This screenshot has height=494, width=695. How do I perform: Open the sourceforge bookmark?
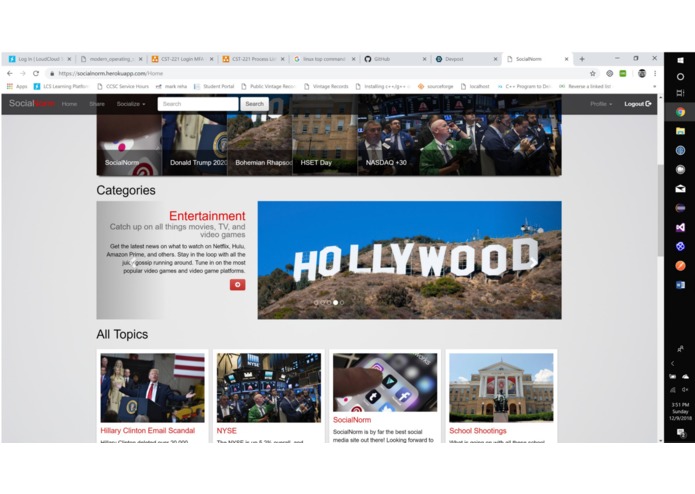pyautogui.click(x=435, y=86)
